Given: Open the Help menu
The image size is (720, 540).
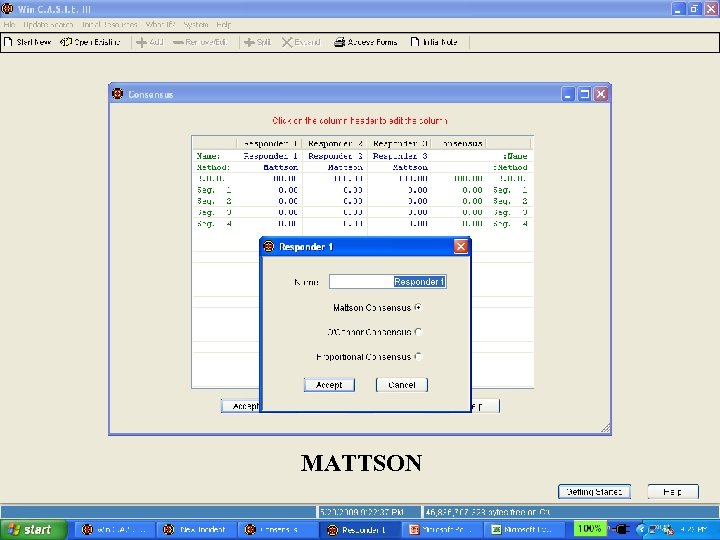Looking at the screenshot, I should coord(224,24).
